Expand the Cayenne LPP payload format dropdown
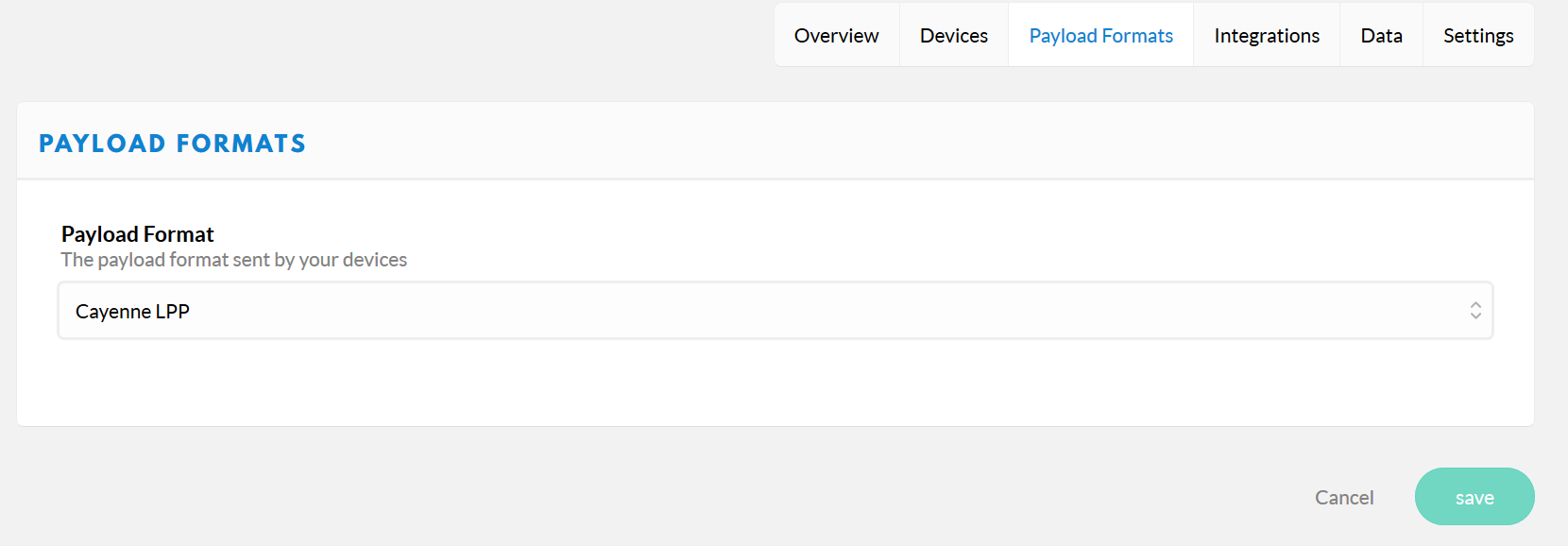 coord(775,311)
